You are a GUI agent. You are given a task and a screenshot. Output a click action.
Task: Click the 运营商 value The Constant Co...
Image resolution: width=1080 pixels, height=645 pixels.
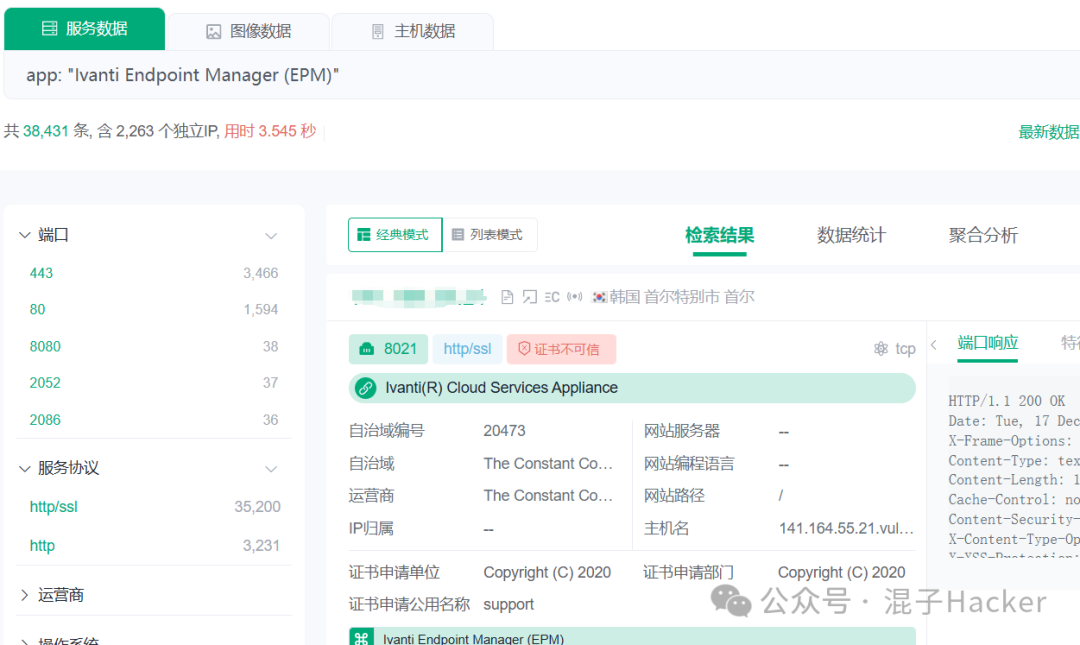[548, 495]
